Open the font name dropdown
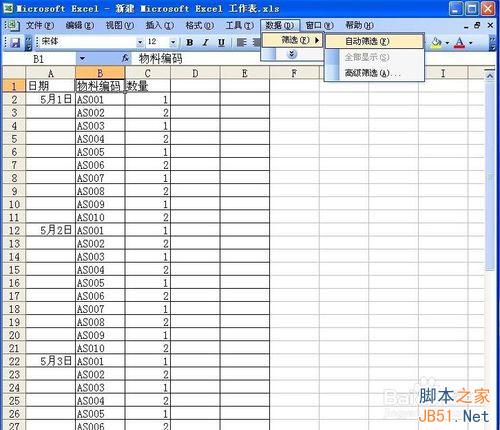Image resolution: width=500 pixels, height=430 pixels. click(140, 42)
